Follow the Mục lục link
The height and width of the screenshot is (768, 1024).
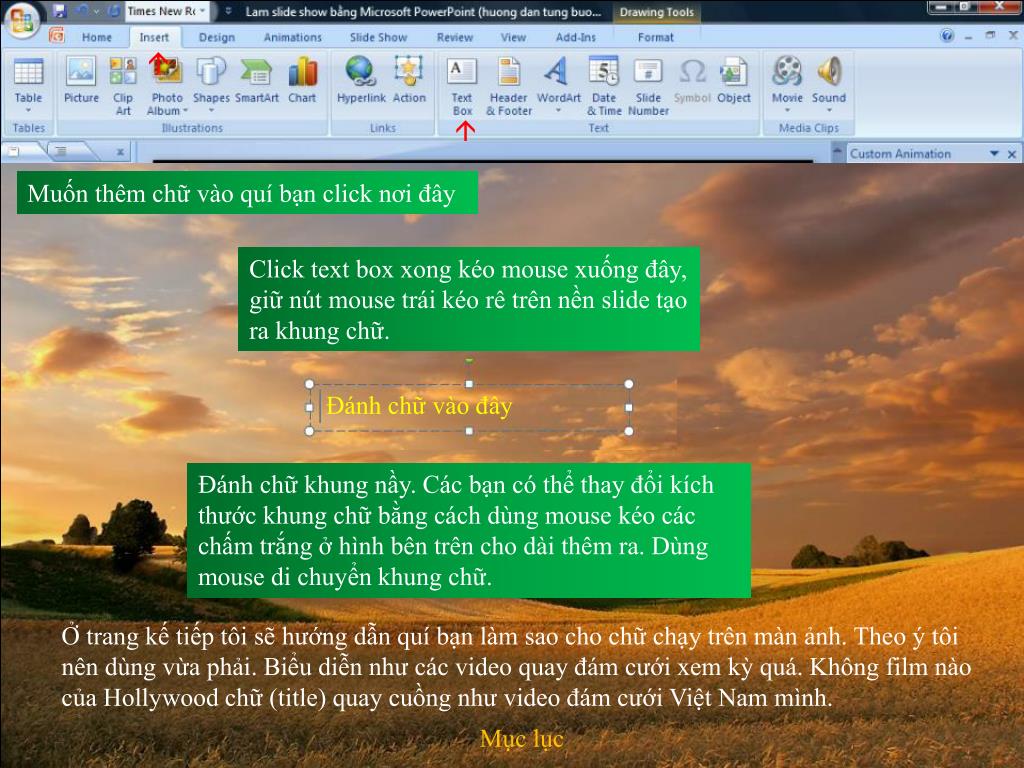coord(521,739)
